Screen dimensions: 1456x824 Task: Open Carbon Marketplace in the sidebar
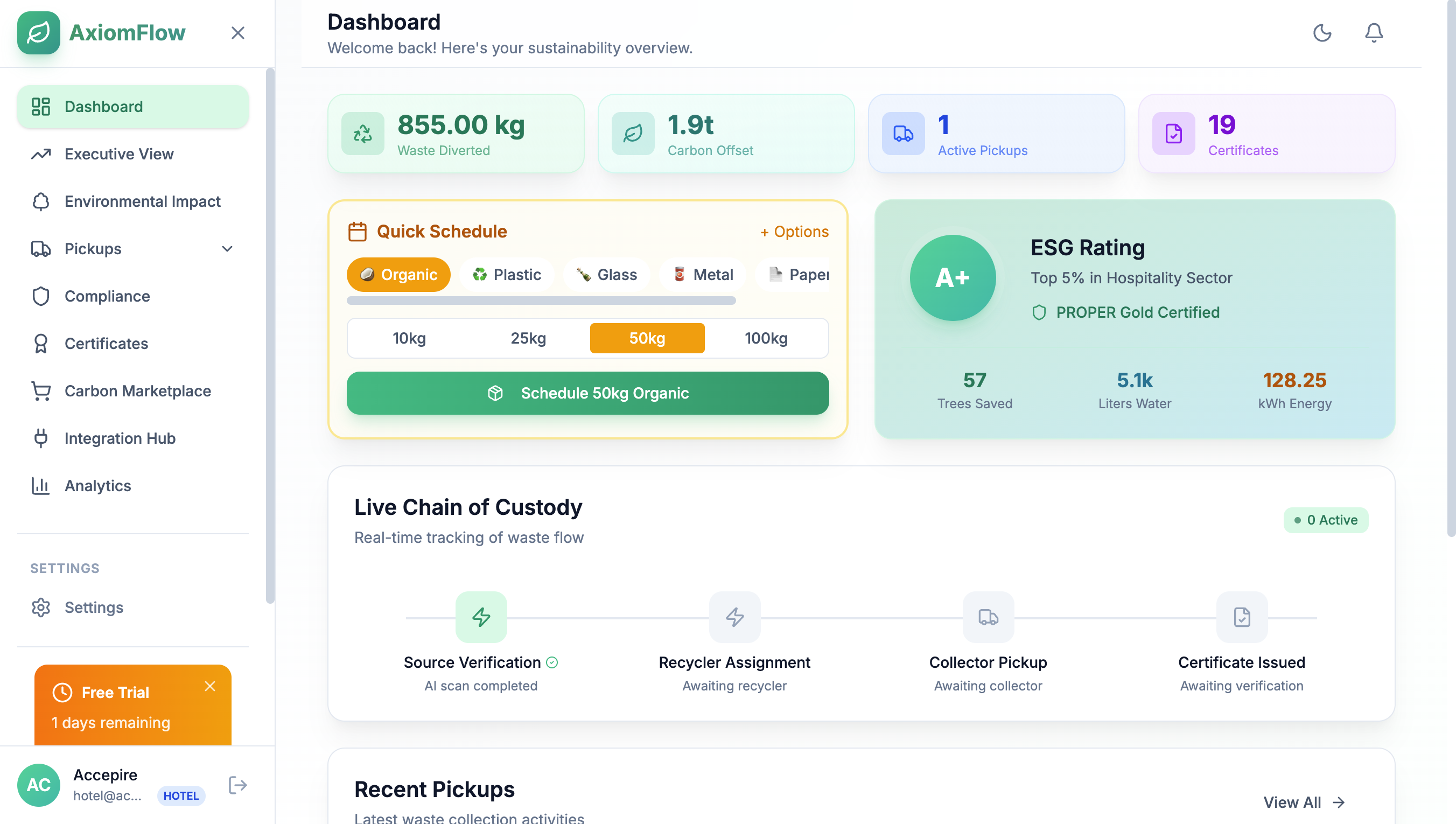pyautogui.click(x=133, y=391)
